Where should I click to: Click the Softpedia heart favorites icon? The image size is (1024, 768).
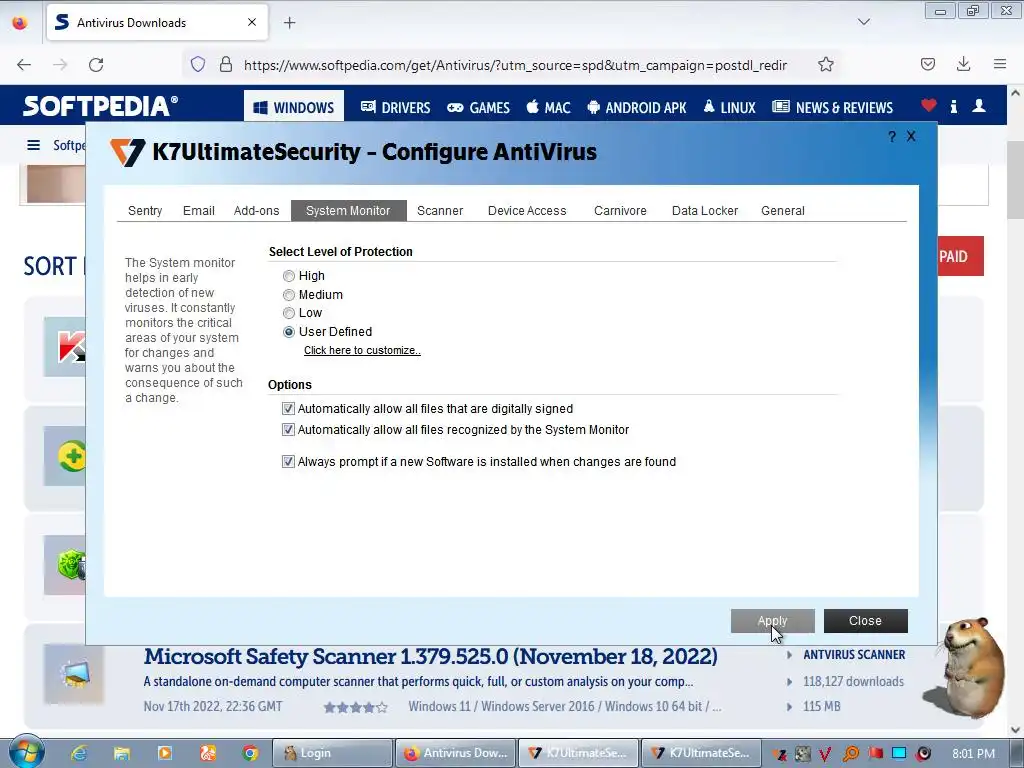(x=929, y=105)
